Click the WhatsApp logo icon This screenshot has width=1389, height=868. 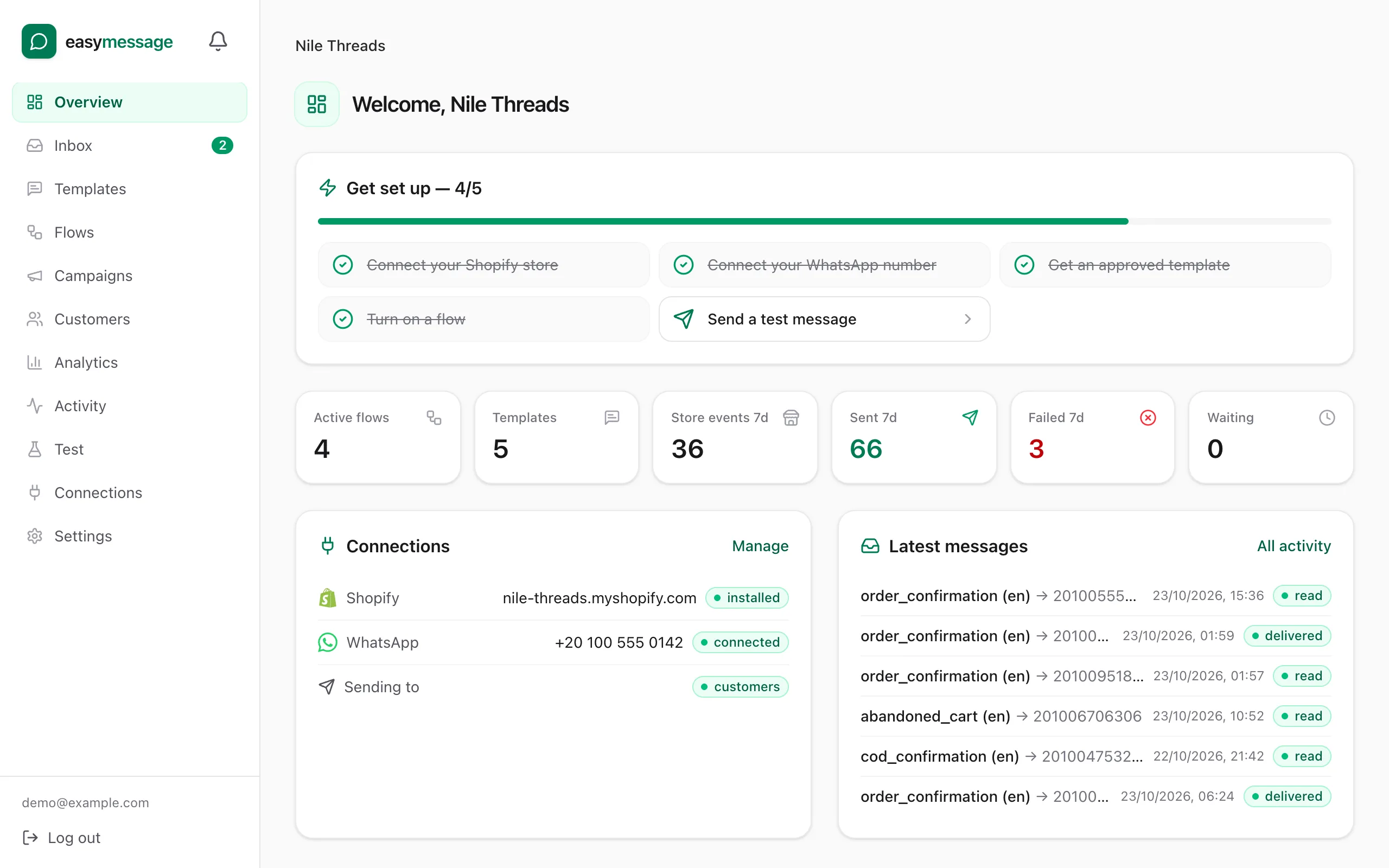click(327, 642)
